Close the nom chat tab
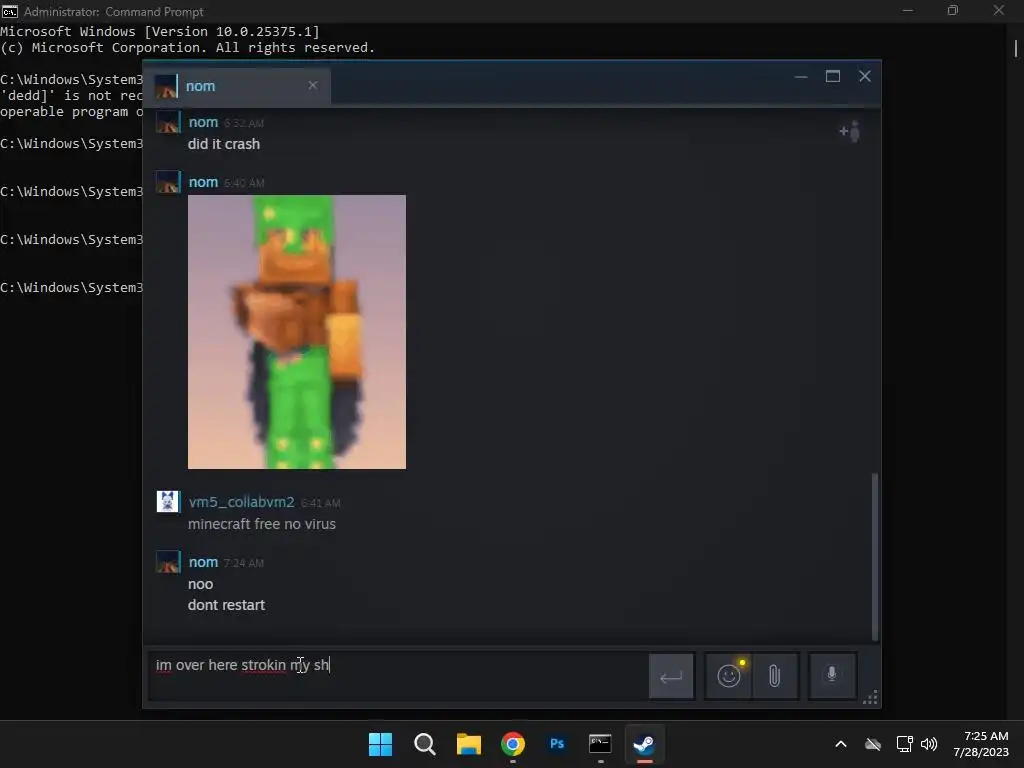Viewport: 1024px width, 768px height. (x=313, y=86)
